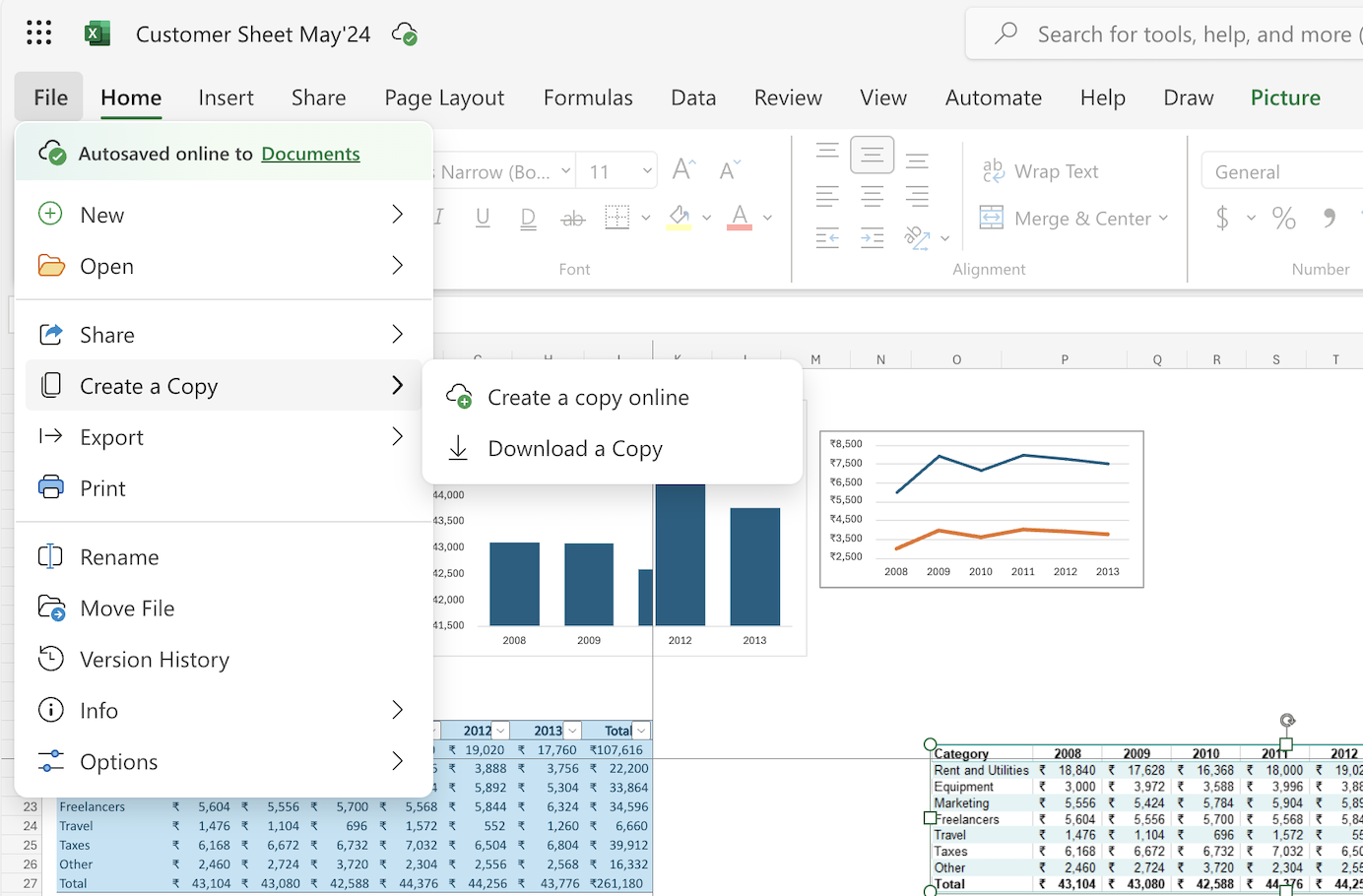Apply strikethrough formatting
This screenshot has height=896, width=1363.
pos(572,219)
